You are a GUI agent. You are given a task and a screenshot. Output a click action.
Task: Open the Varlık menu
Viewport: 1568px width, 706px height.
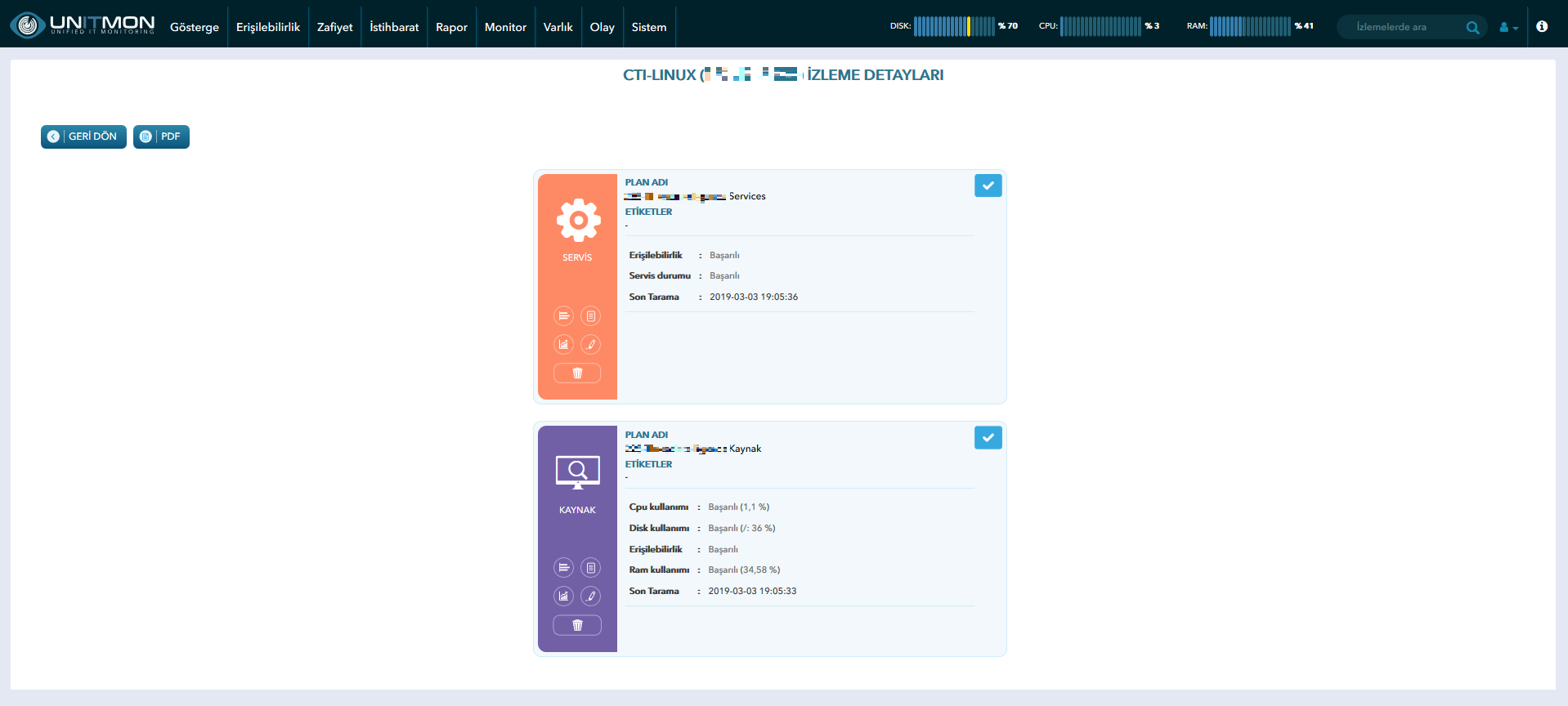coord(558,27)
